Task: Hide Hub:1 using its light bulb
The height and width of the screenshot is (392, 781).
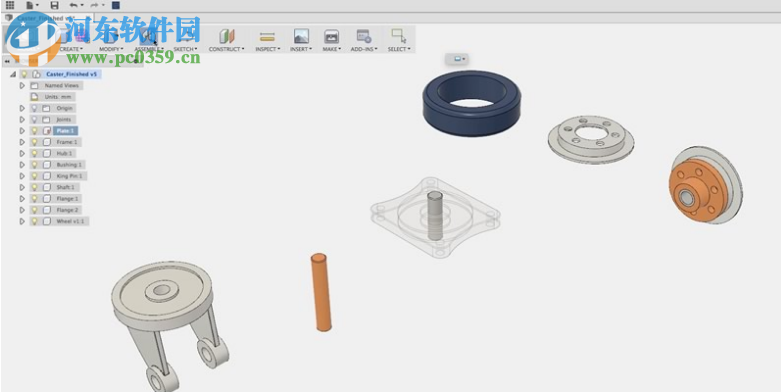Action: 34,153
